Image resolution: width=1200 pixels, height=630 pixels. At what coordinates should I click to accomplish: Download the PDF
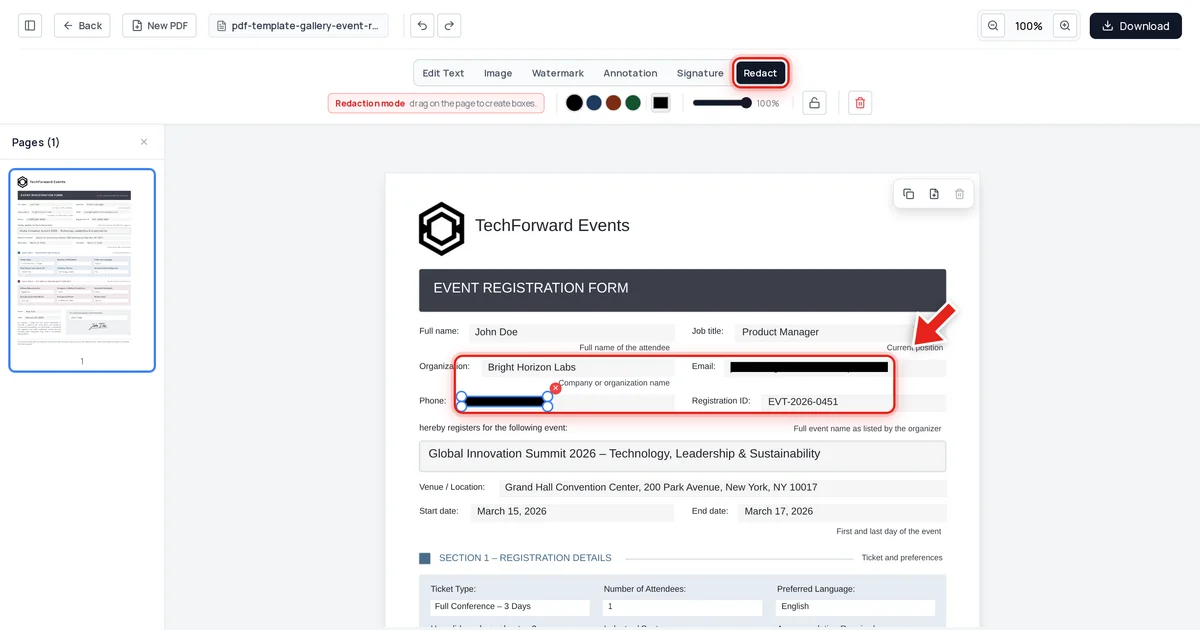click(1135, 26)
